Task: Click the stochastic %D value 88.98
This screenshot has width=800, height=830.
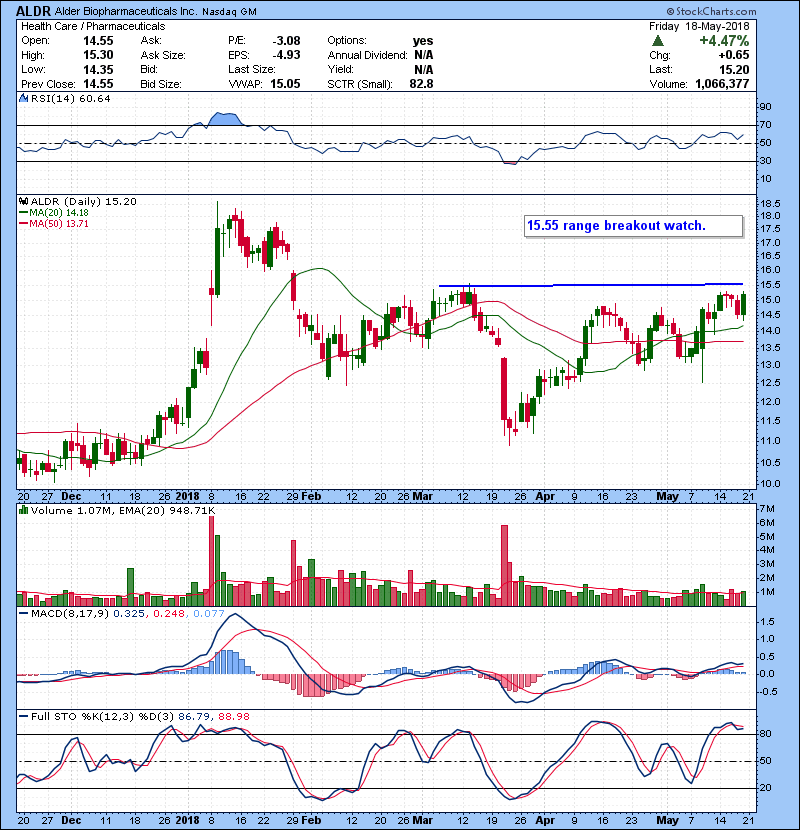Action: (x=233, y=716)
